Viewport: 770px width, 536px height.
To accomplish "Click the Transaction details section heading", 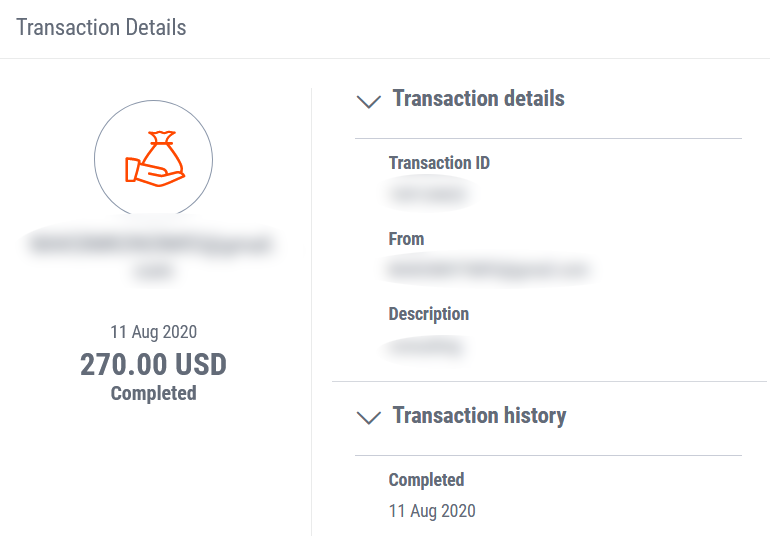I will [478, 98].
